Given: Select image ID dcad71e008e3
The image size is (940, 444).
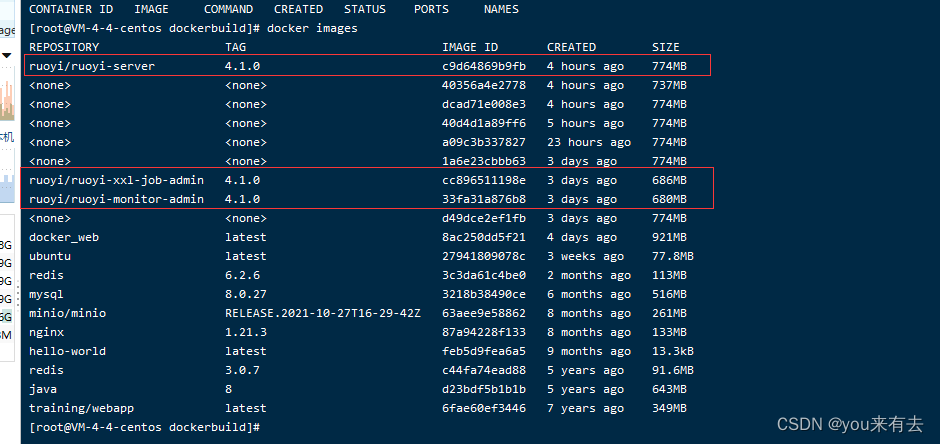Looking at the screenshot, I should click(x=484, y=104).
